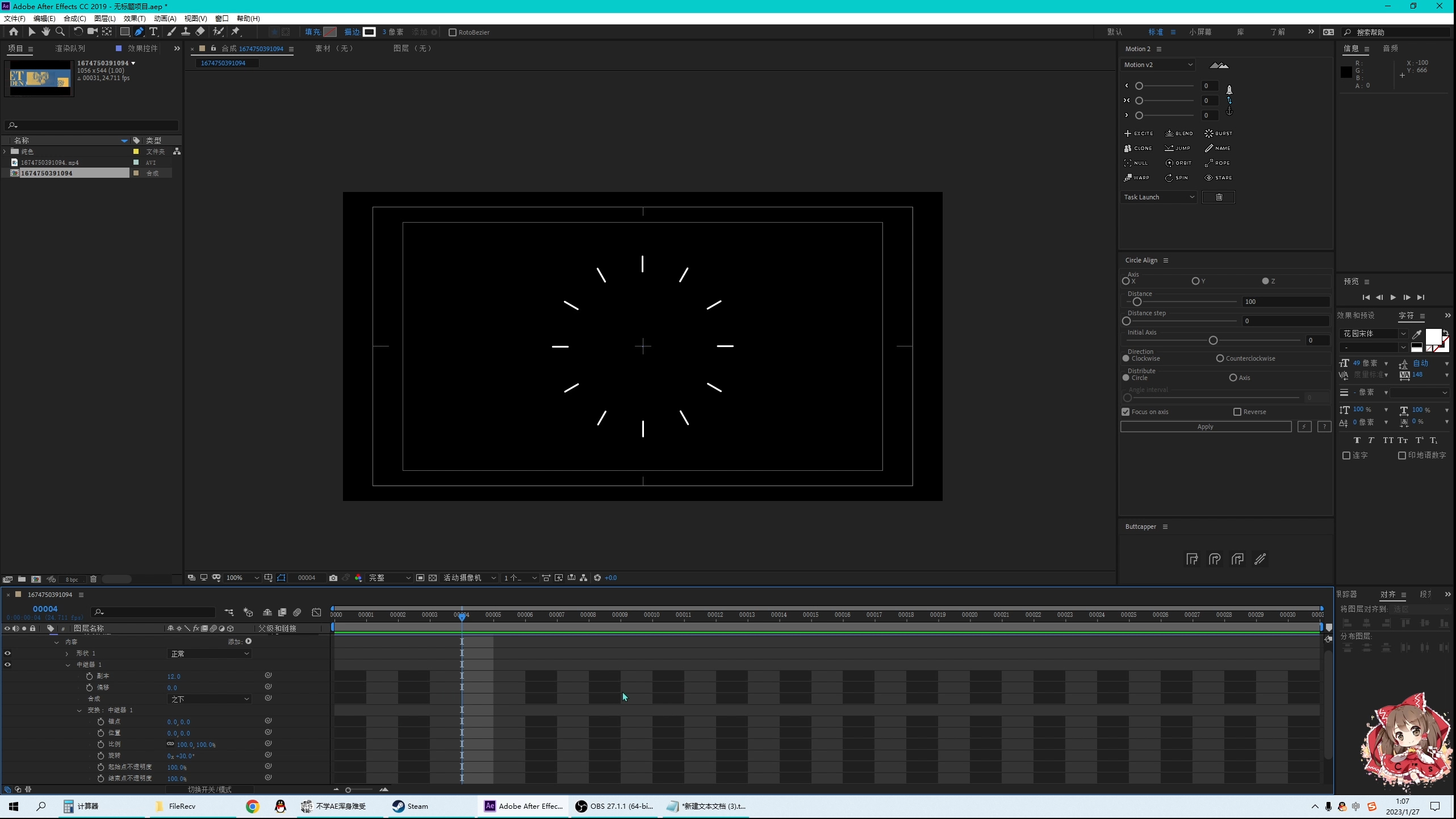Screen dimensions: 1456x819
Task: Expand the 形状 1 property group
Action: coord(67,653)
